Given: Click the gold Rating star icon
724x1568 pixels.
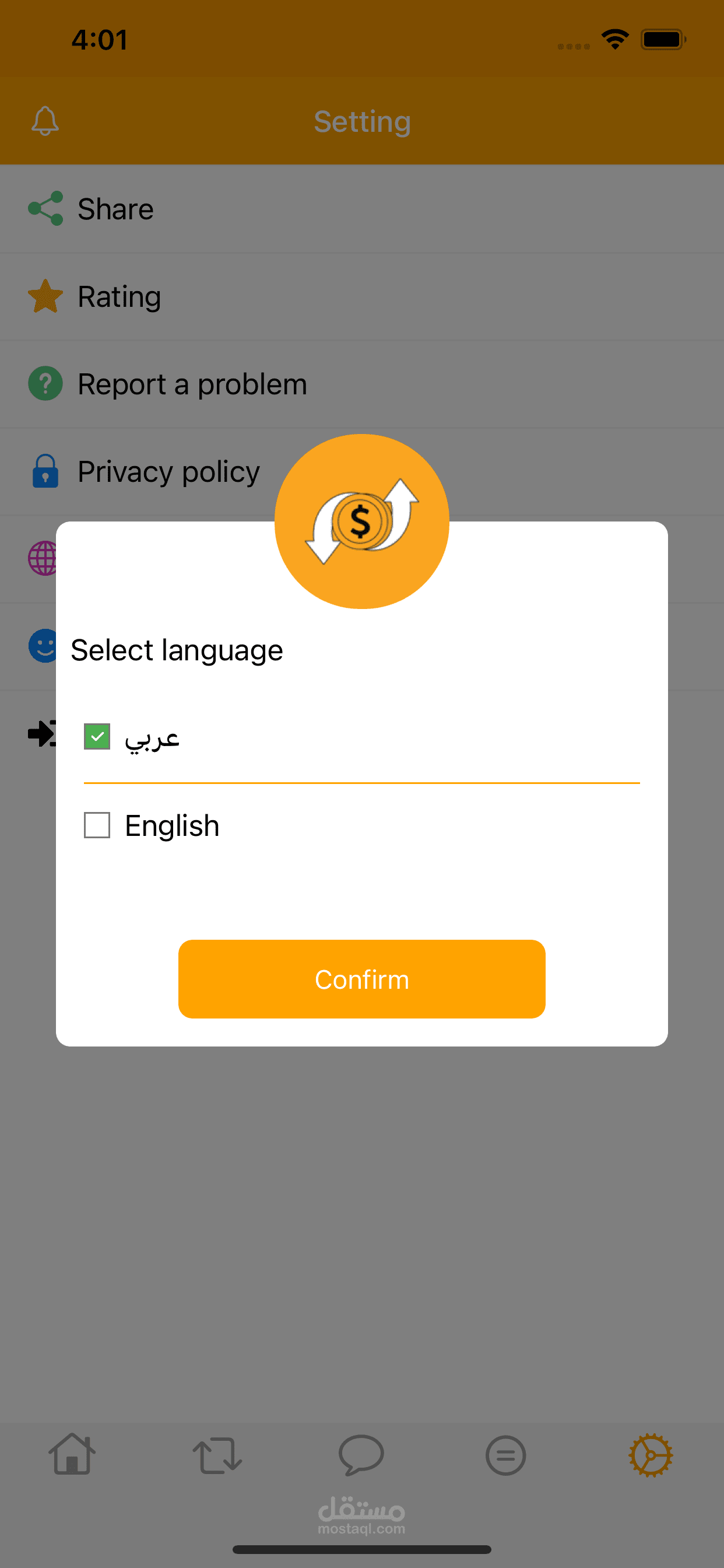Looking at the screenshot, I should click(x=45, y=296).
